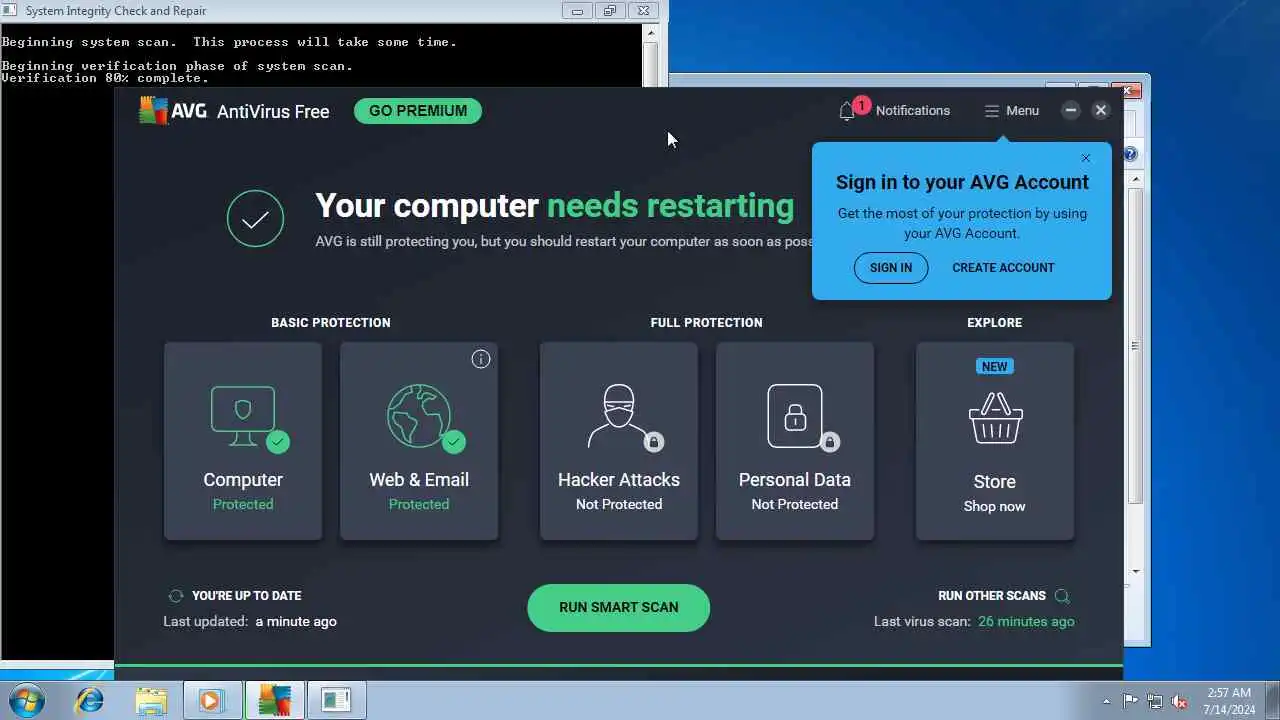The height and width of the screenshot is (720, 1280).
Task: Click the AVG logo in the header
Action: click(x=172, y=110)
